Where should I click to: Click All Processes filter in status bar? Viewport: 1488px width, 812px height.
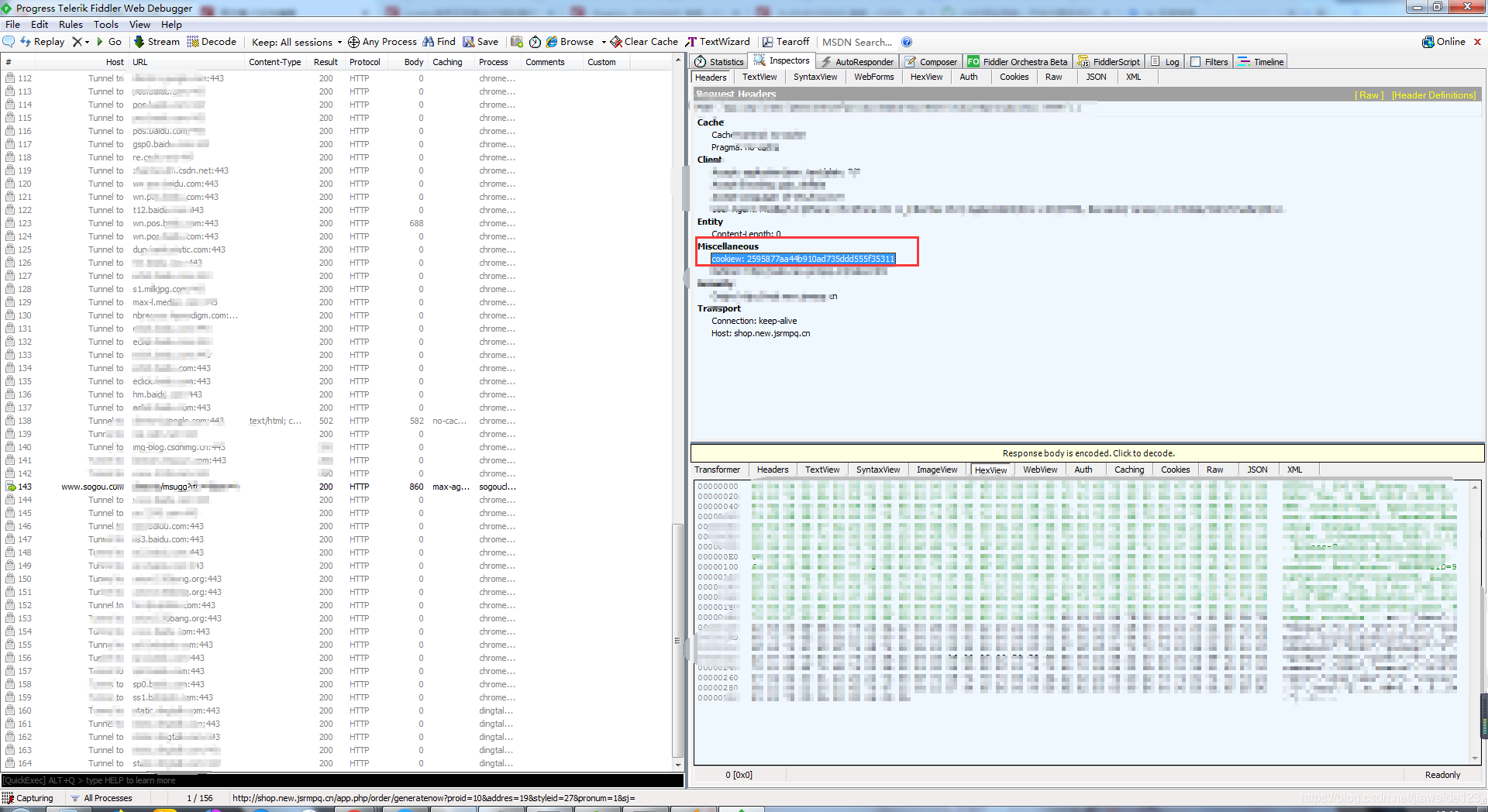(102, 798)
